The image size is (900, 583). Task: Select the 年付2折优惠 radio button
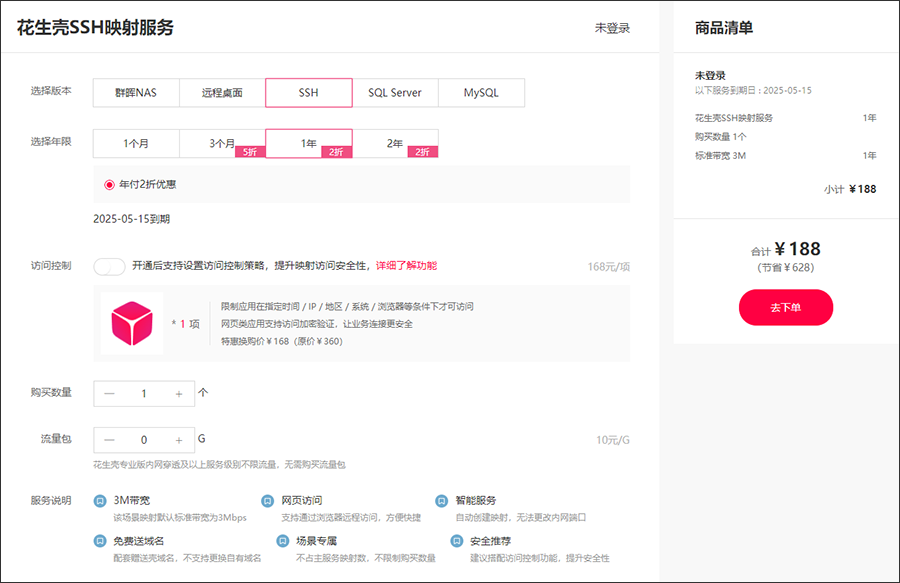(109, 185)
